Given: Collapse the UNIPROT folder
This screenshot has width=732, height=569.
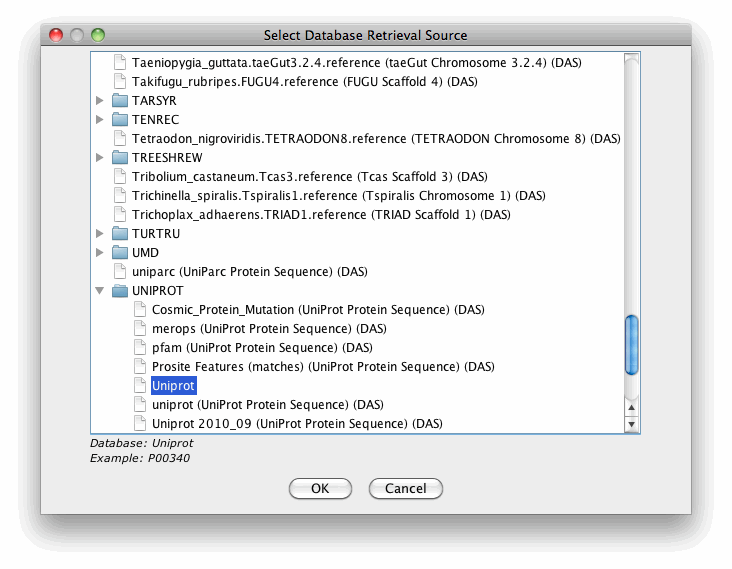Looking at the screenshot, I should click(x=99, y=291).
